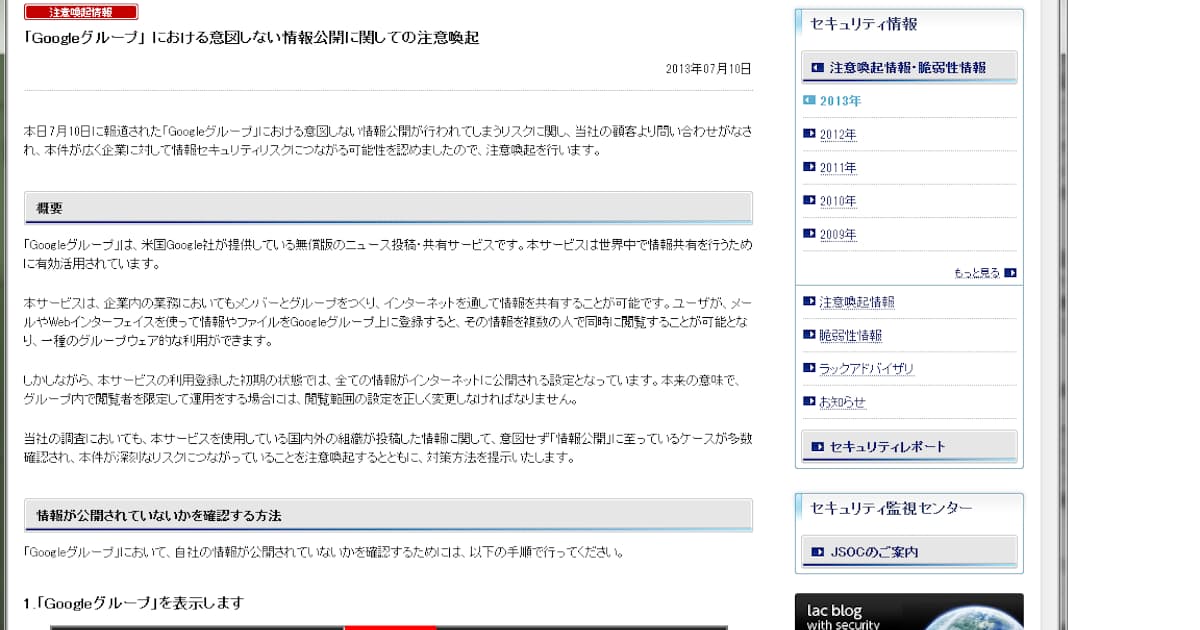Image resolution: width=1200 pixels, height=630 pixels.
Task: Click arrow icon next to JSOCのご案内
Action: [818, 552]
